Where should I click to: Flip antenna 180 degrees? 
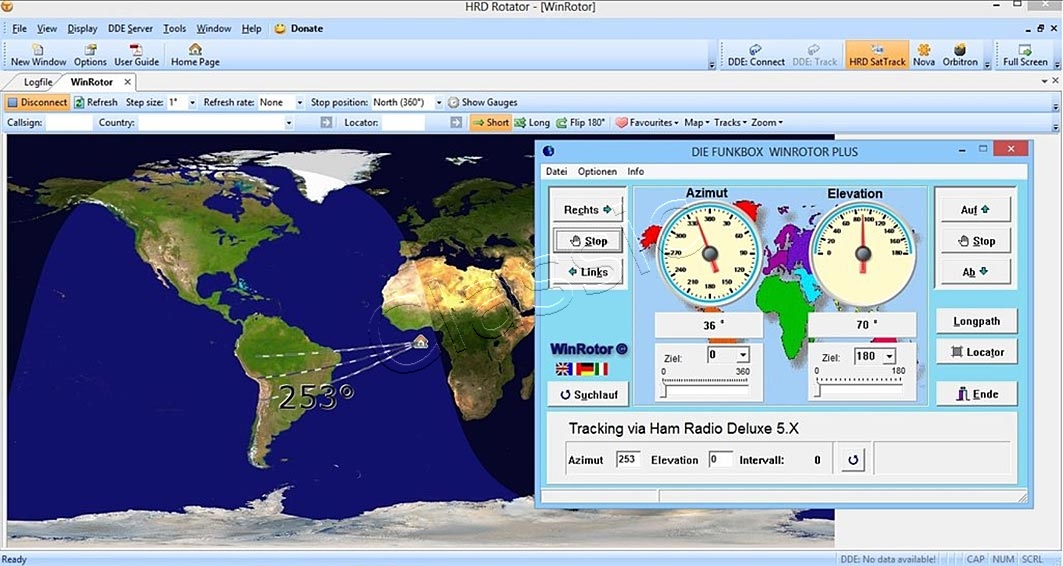coord(580,123)
